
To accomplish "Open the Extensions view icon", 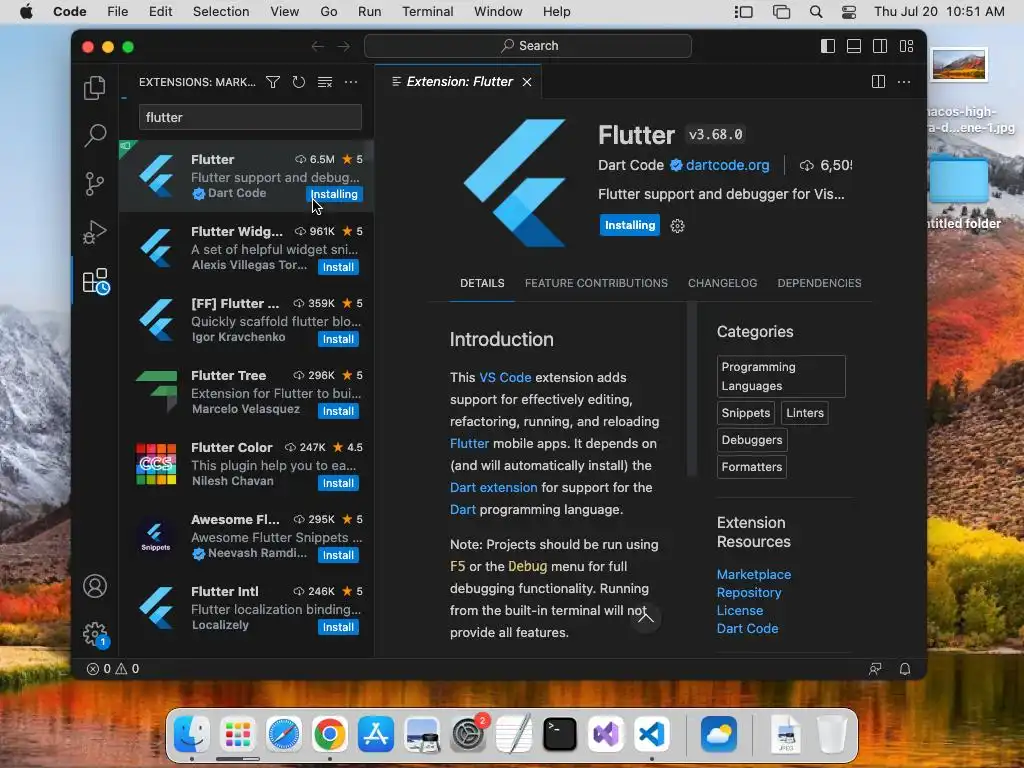I will (x=96, y=281).
